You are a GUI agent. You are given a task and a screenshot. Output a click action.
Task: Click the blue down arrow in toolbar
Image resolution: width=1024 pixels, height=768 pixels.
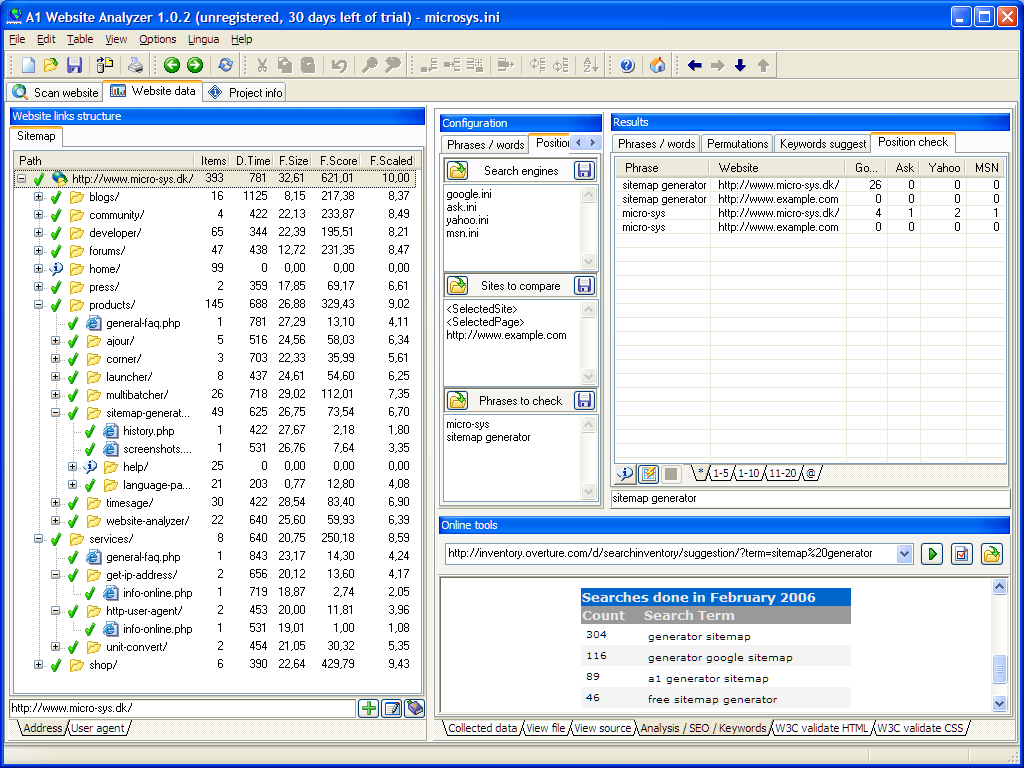(740, 65)
